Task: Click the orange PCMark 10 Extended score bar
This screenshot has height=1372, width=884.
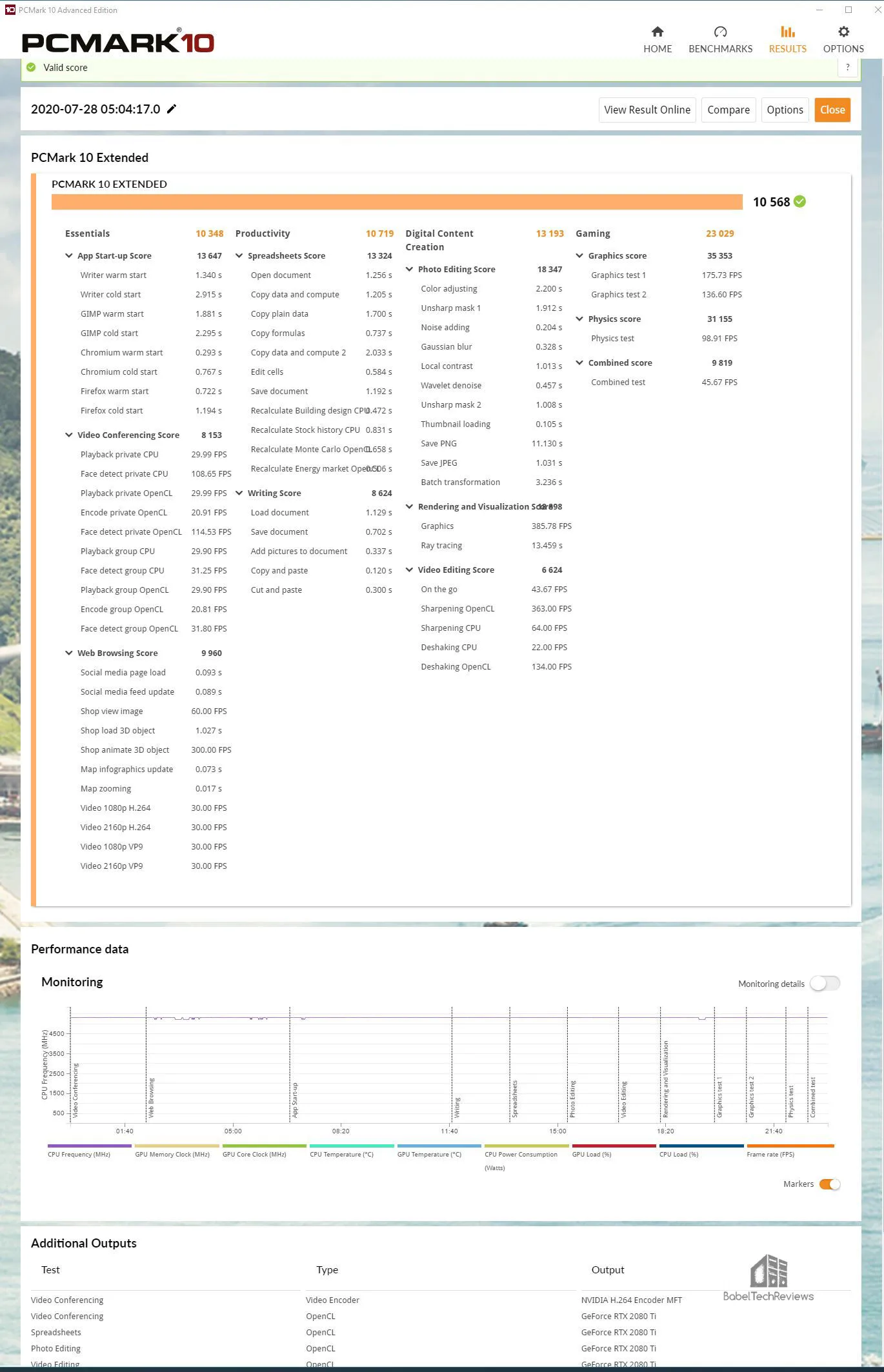Action: point(397,202)
